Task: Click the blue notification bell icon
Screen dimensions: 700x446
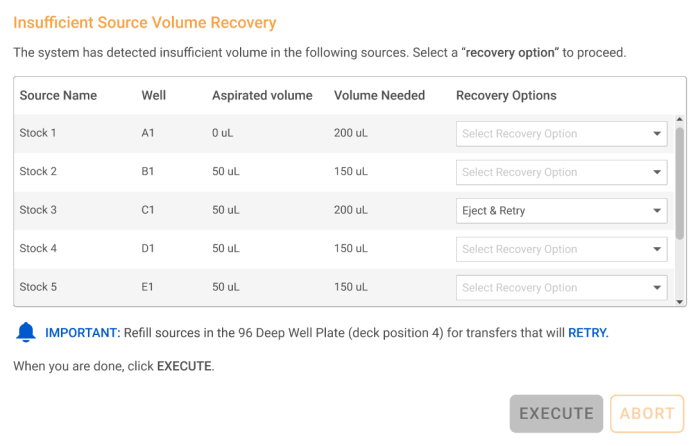Action: pyautogui.click(x=26, y=333)
